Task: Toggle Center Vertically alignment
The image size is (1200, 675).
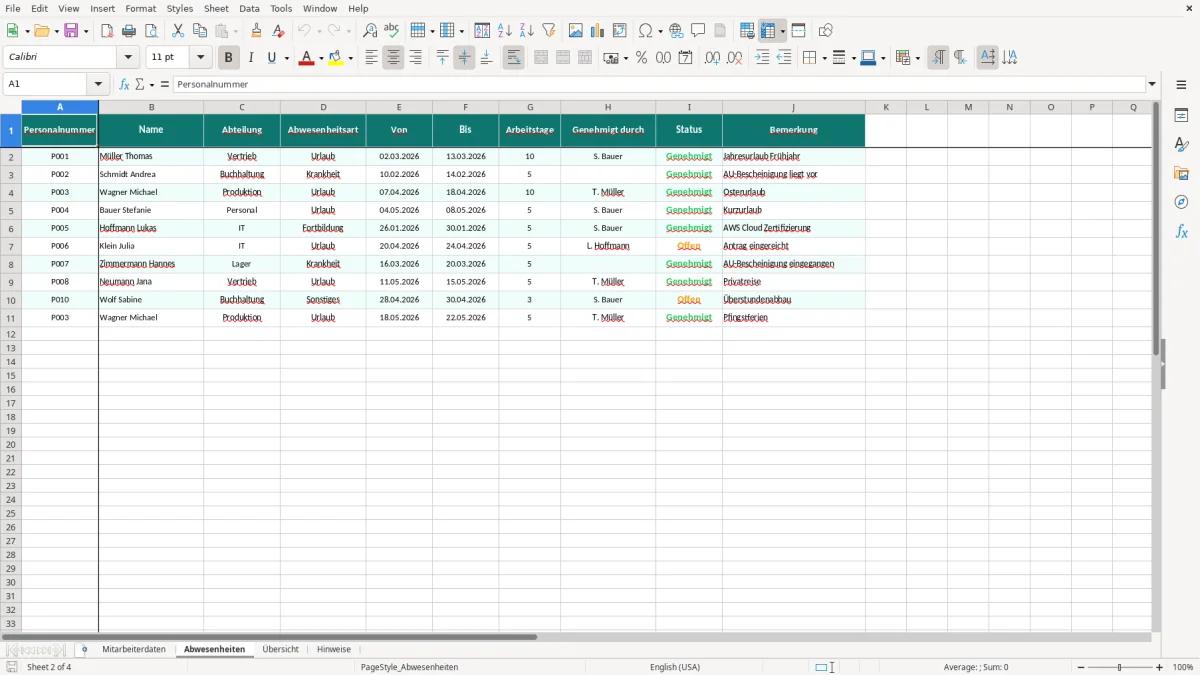Action: [464, 58]
